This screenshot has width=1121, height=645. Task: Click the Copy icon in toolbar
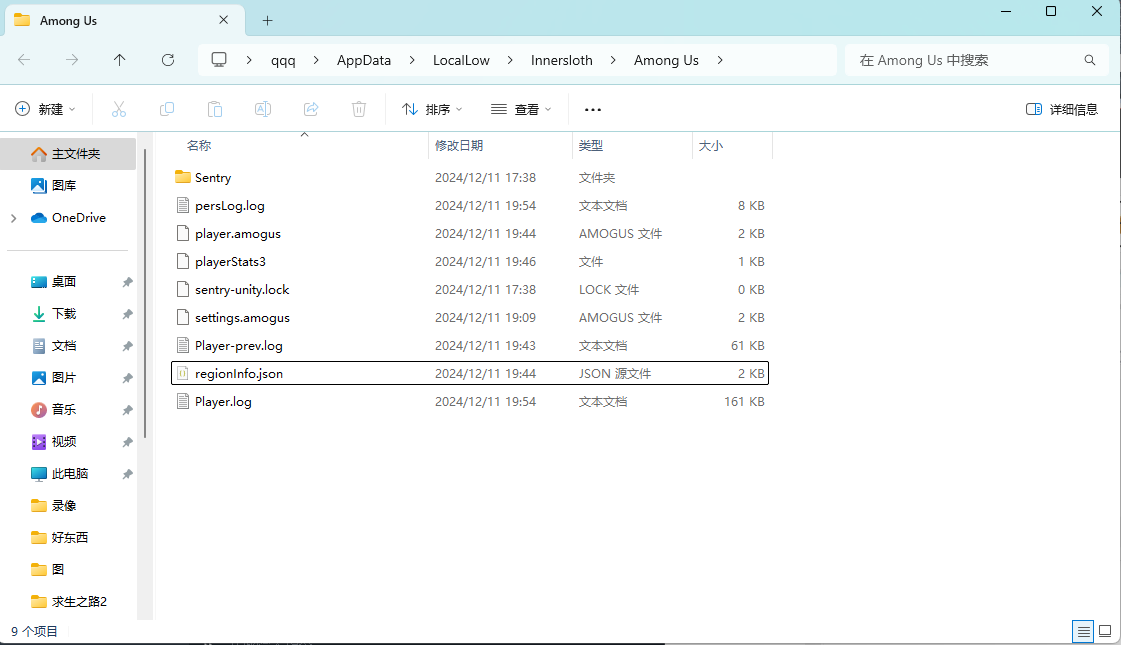coord(167,109)
